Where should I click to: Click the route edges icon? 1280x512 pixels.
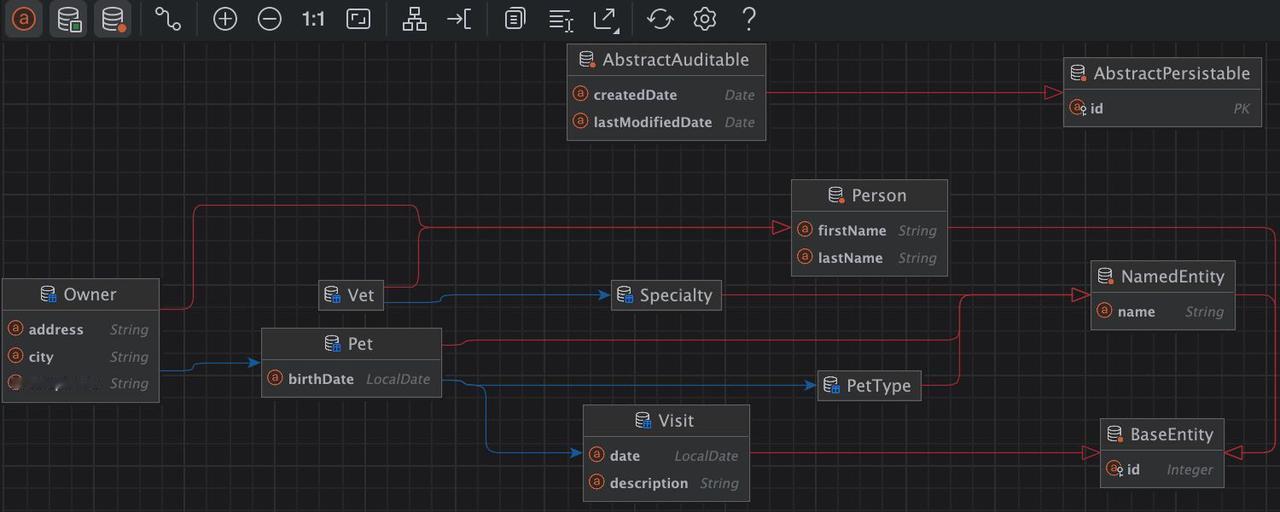click(x=459, y=19)
